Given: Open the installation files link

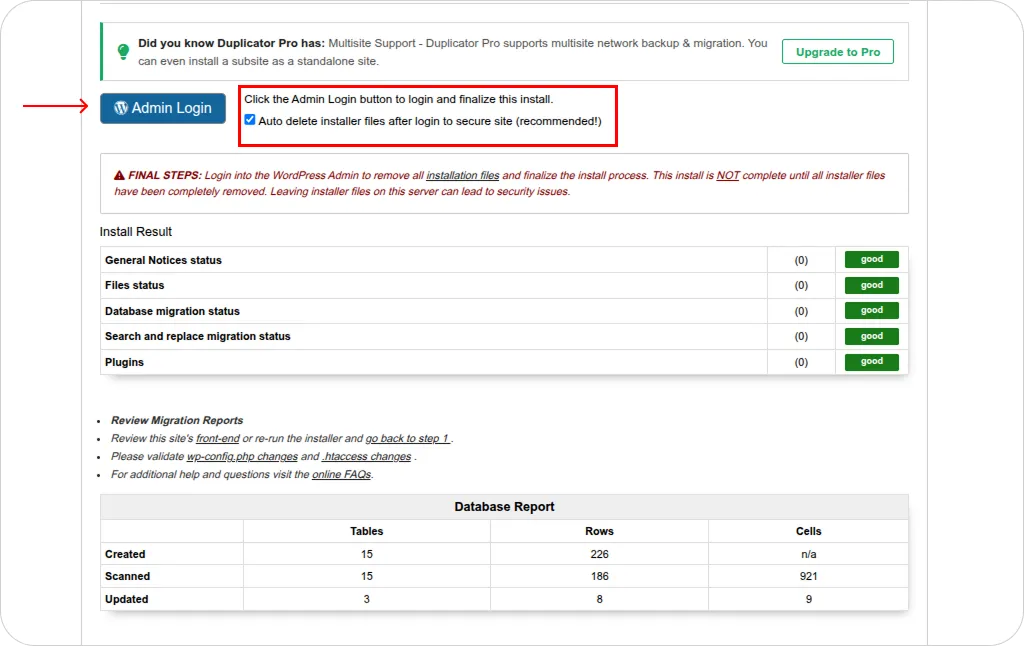Looking at the screenshot, I should point(462,175).
